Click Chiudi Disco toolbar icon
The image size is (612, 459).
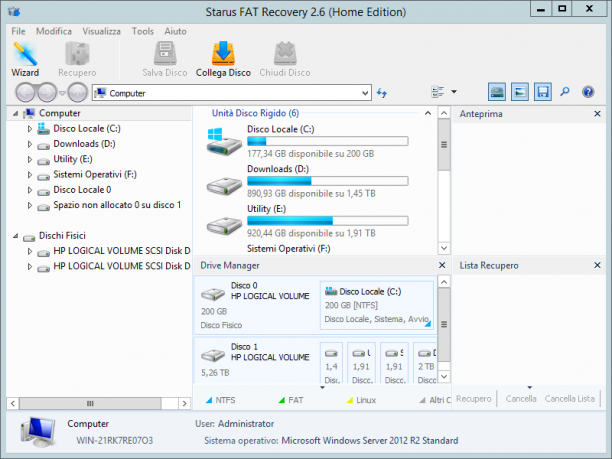(x=285, y=59)
